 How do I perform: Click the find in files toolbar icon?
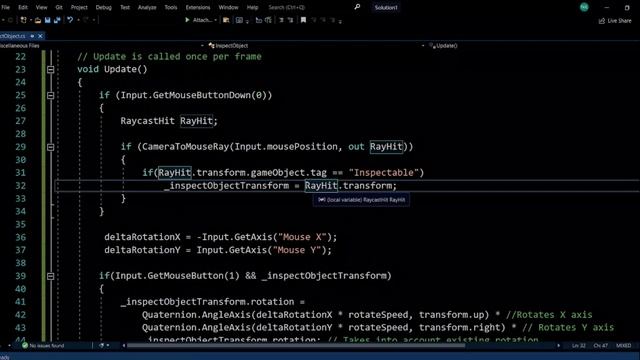pos(226,20)
